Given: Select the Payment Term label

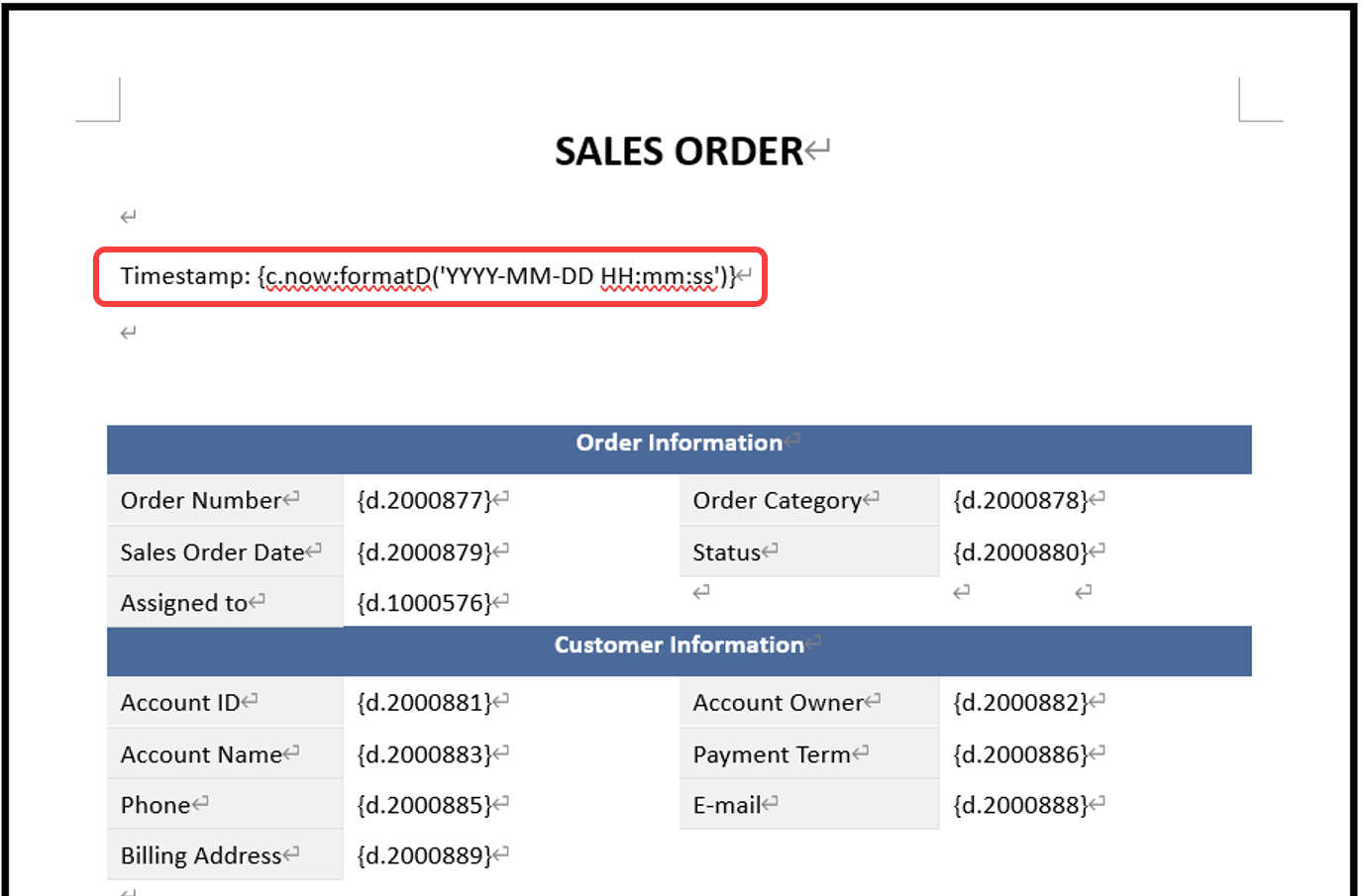Looking at the screenshot, I should pyautogui.click(x=772, y=754).
